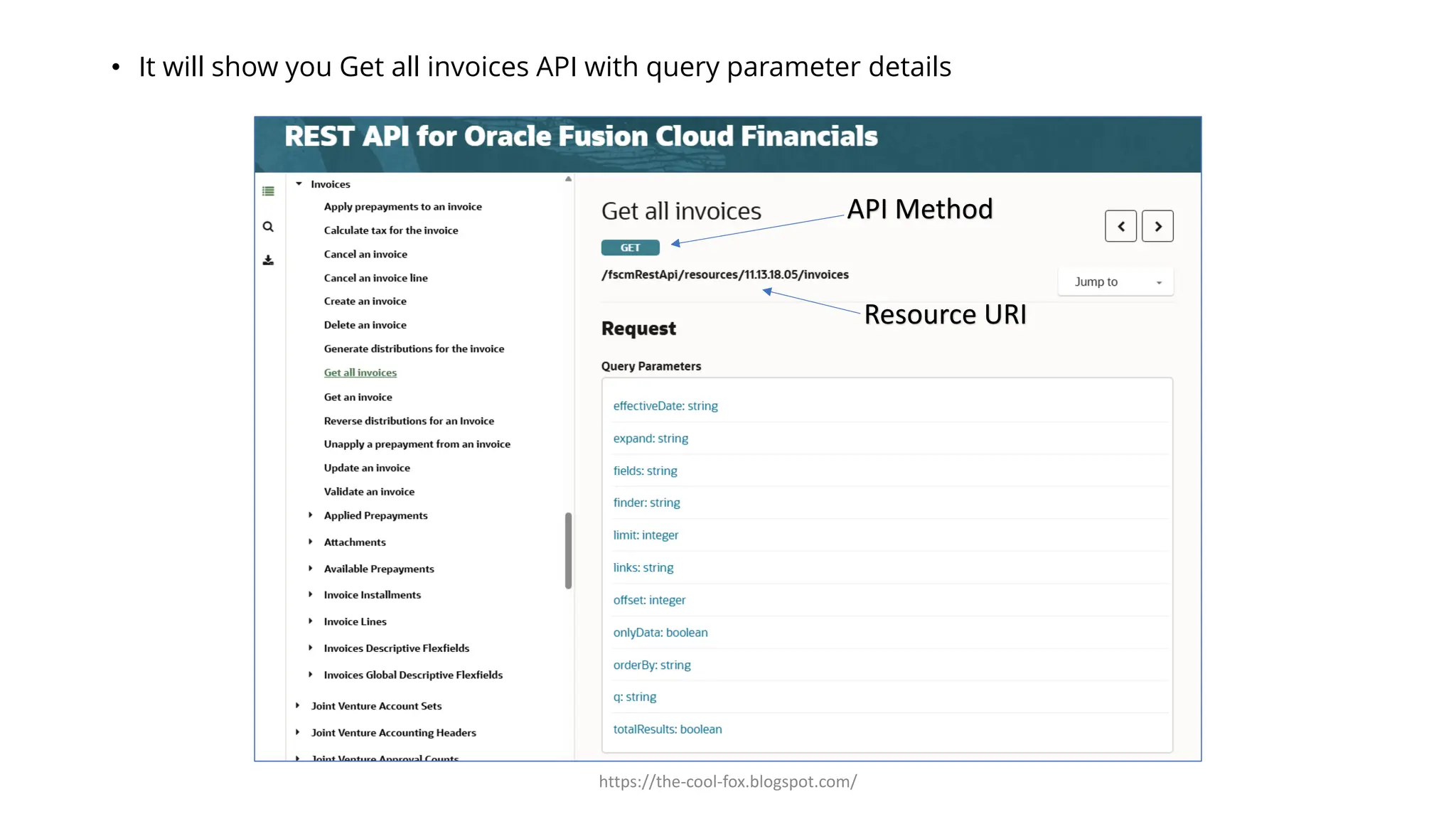1456x819 pixels.
Task: Open Delete an invoice entry
Action: click(x=365, y=325)
